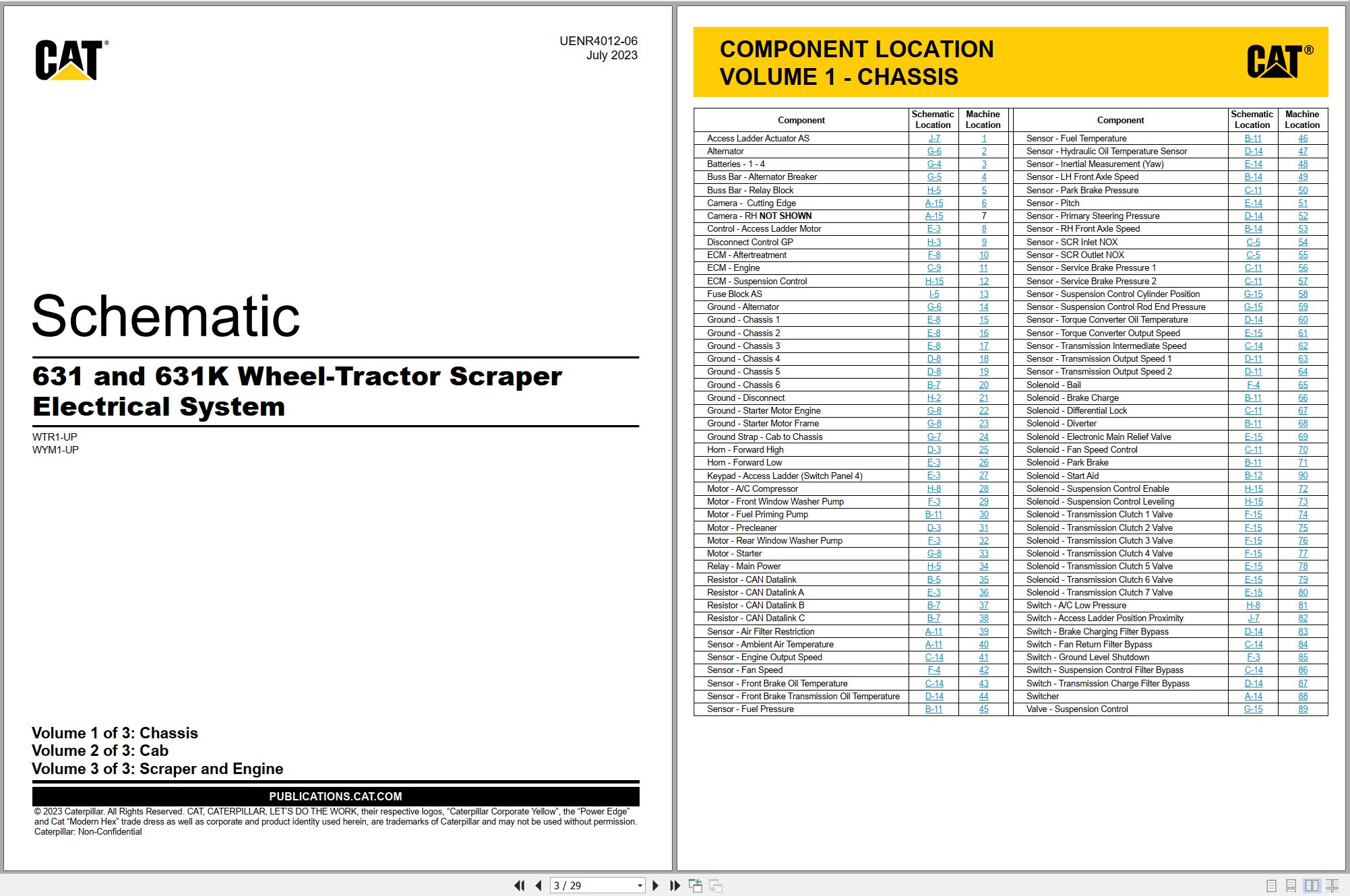Open machine location 61 for Torque Converter Output Speed
The height and width of the screenshot is (896, 1350).
pos(1303,333)
